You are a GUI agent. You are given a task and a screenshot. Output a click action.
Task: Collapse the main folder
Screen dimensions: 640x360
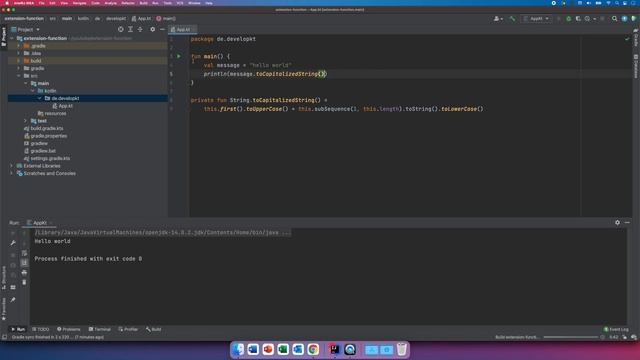26,83
